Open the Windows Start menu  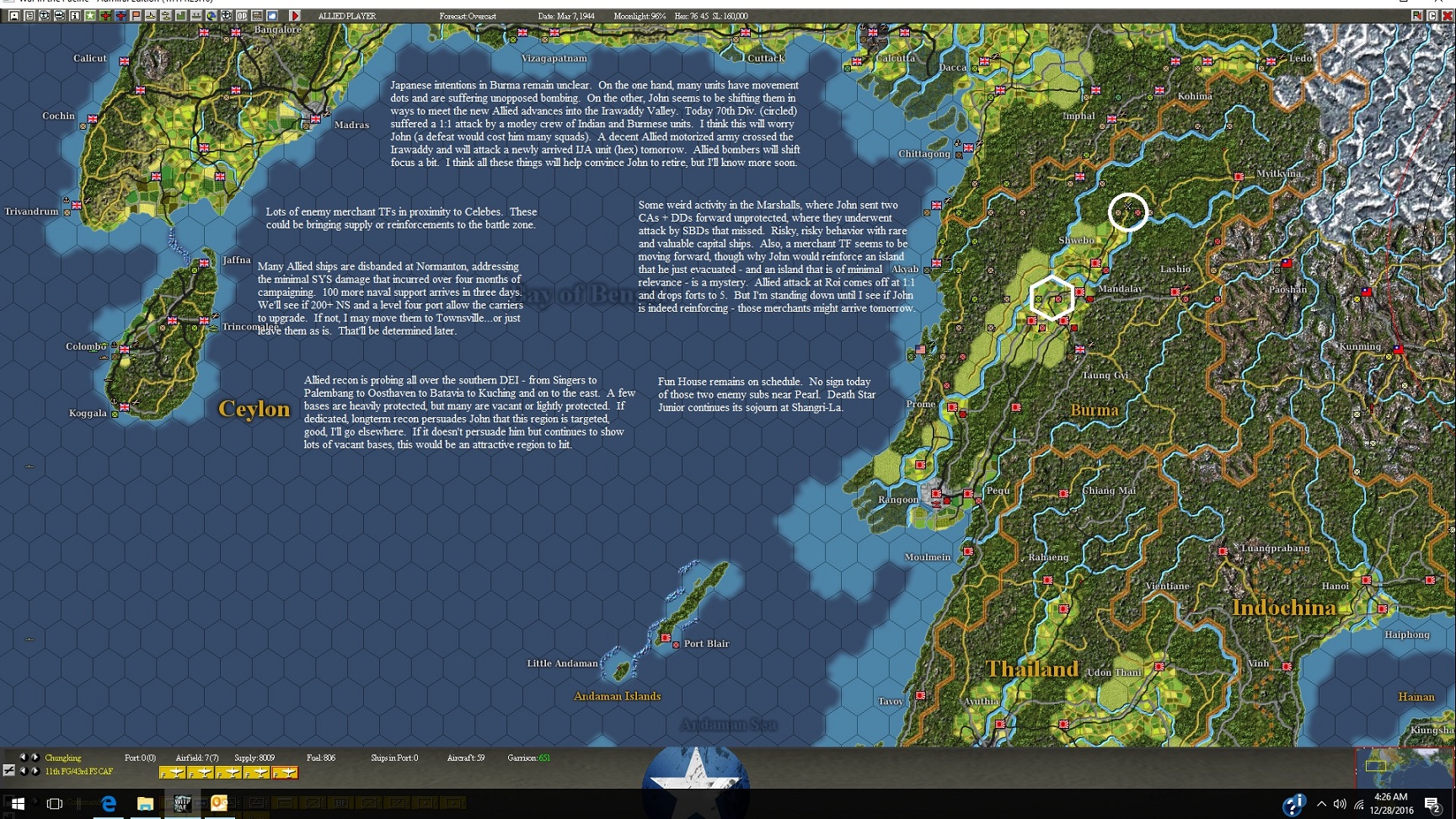coord(18,804)
